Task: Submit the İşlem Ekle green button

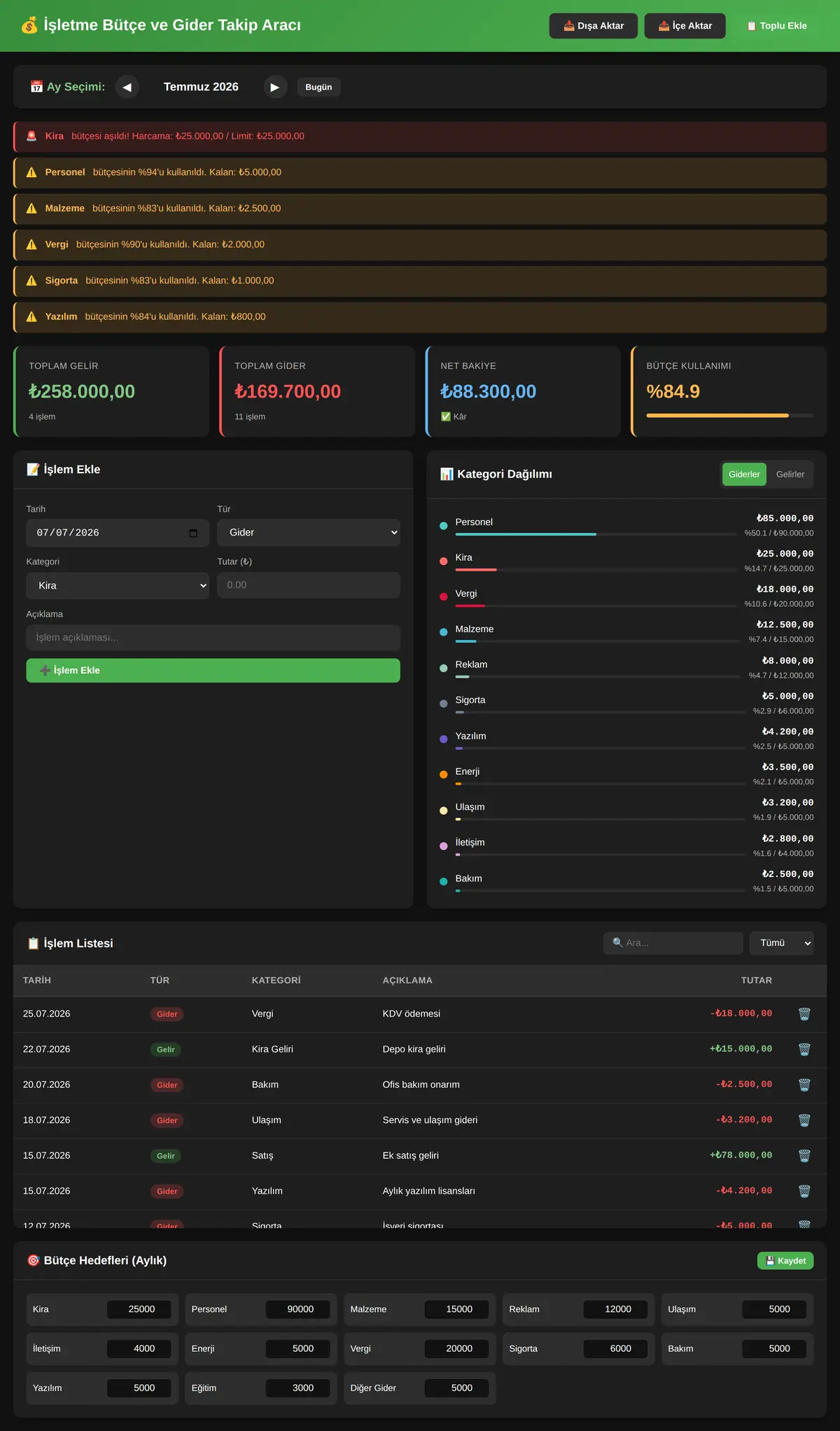Action: point(213,671)
